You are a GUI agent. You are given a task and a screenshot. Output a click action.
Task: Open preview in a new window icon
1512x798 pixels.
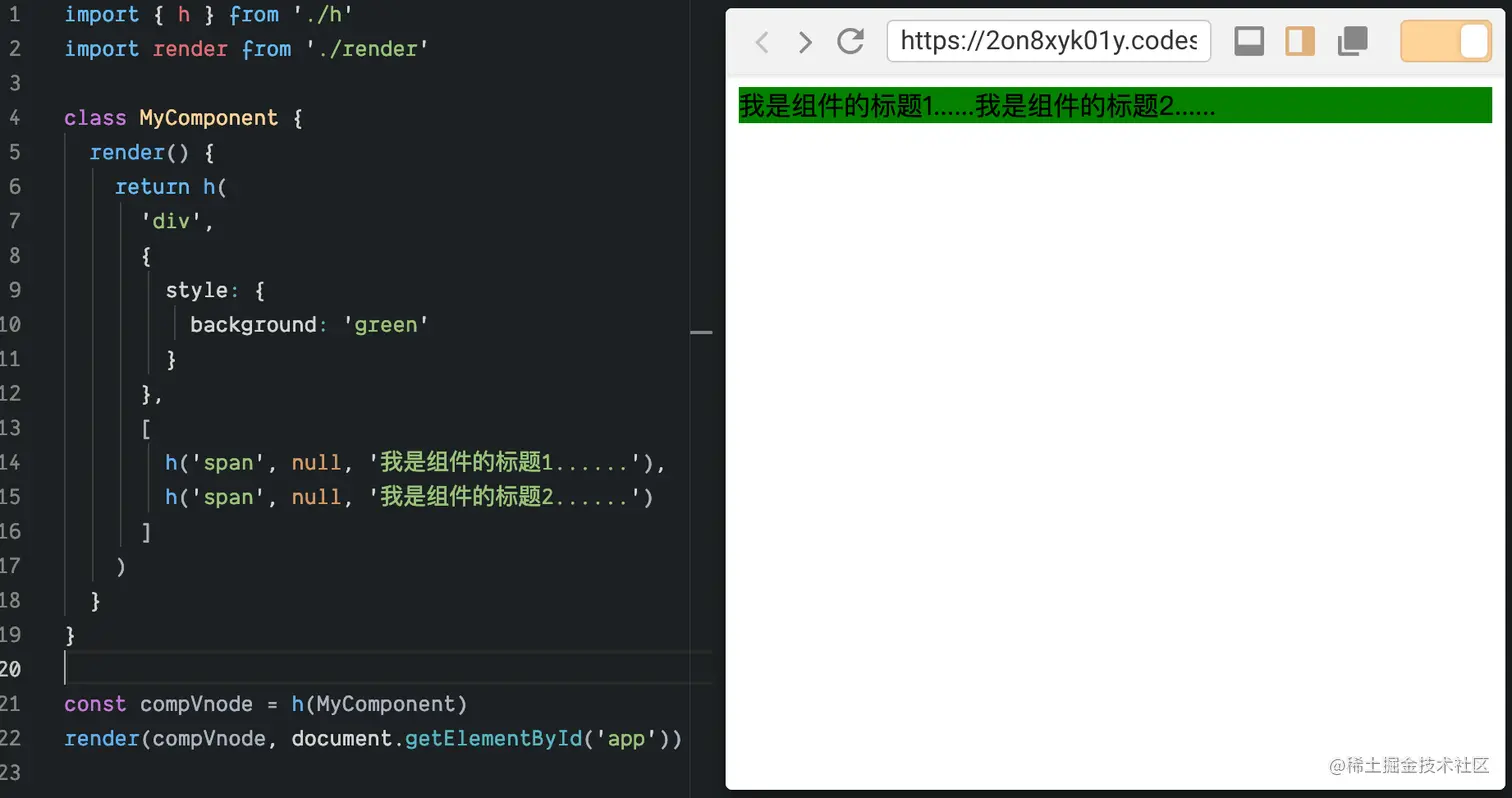[1352, 41]
